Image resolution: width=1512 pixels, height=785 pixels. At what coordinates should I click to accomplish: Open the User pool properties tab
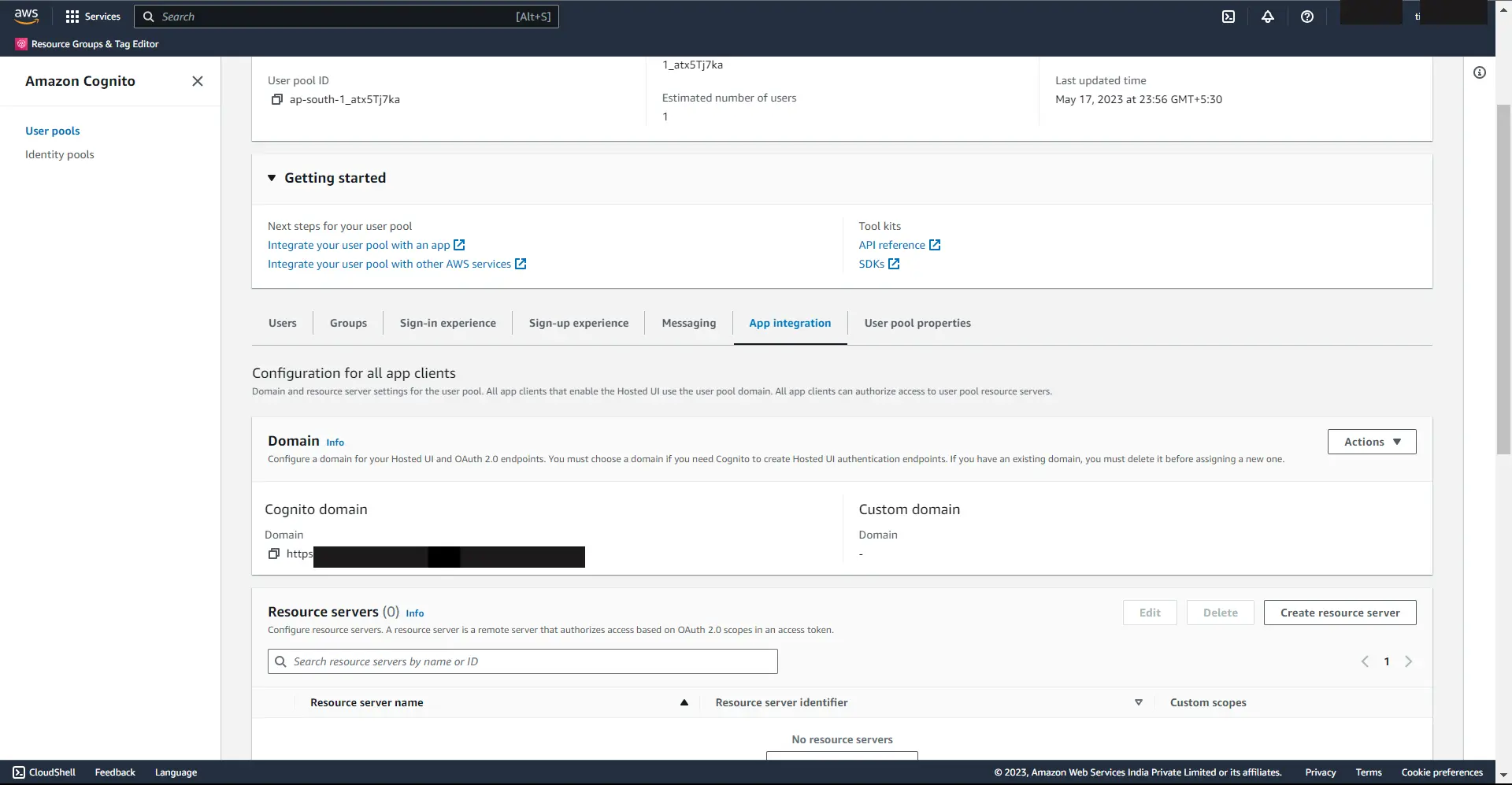pos(917,323)
